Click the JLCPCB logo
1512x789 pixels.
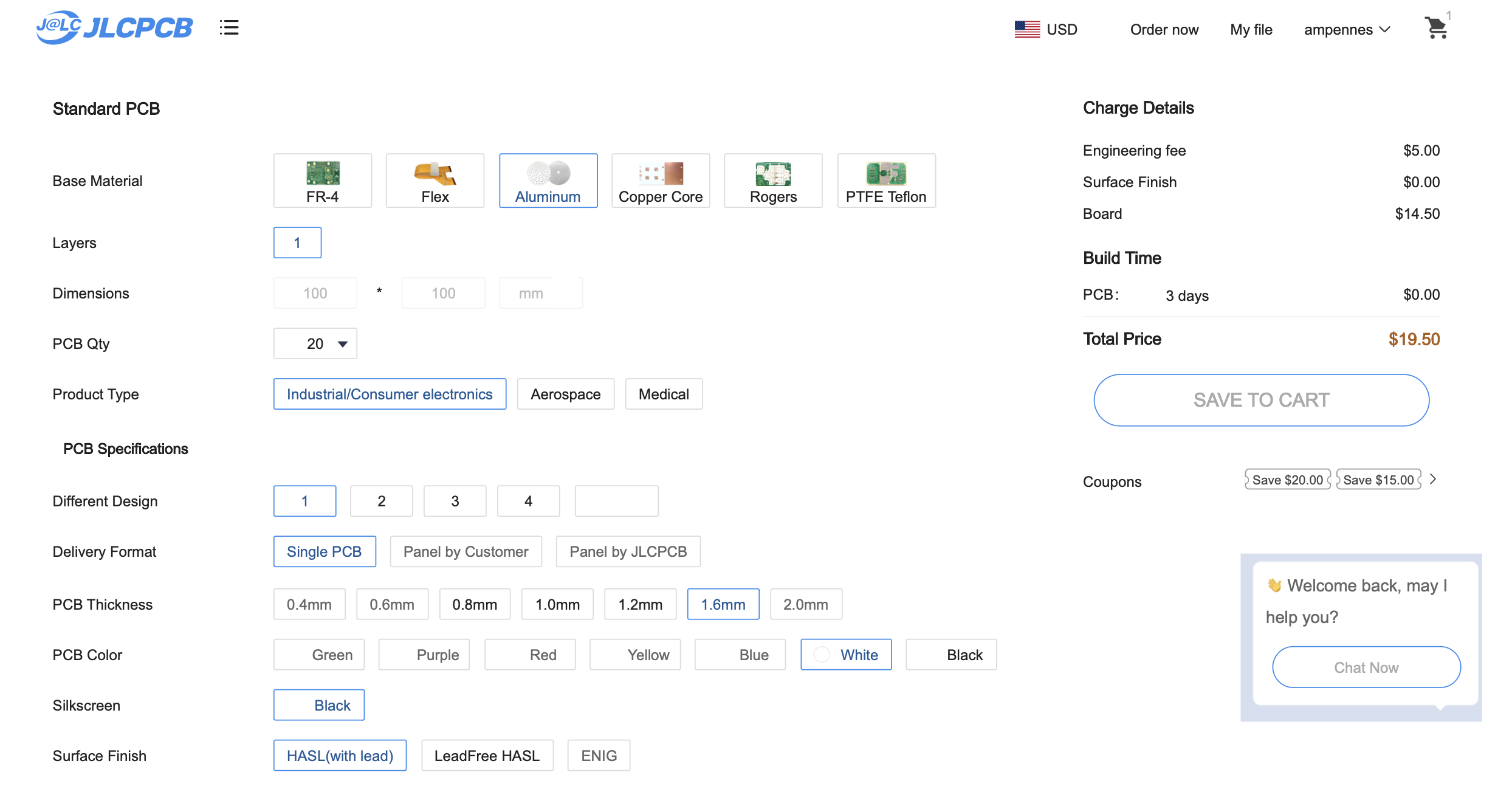[x=114, y=28]
